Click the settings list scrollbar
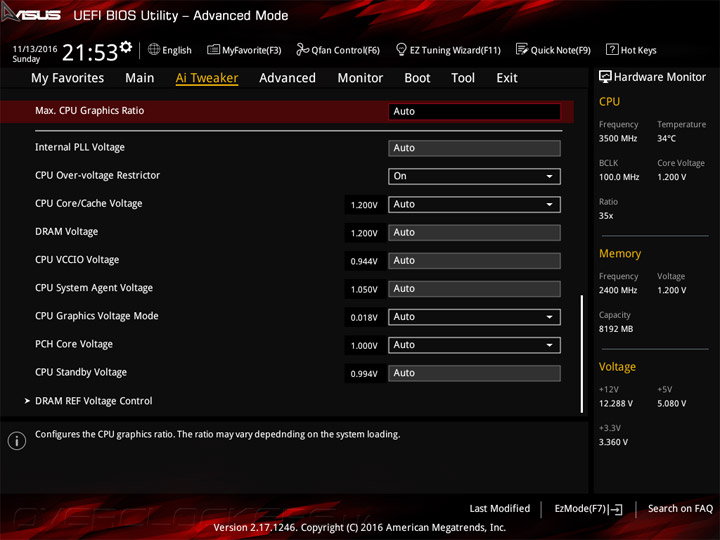Screen dimensions: 720x540 click(x=582, y=354)
